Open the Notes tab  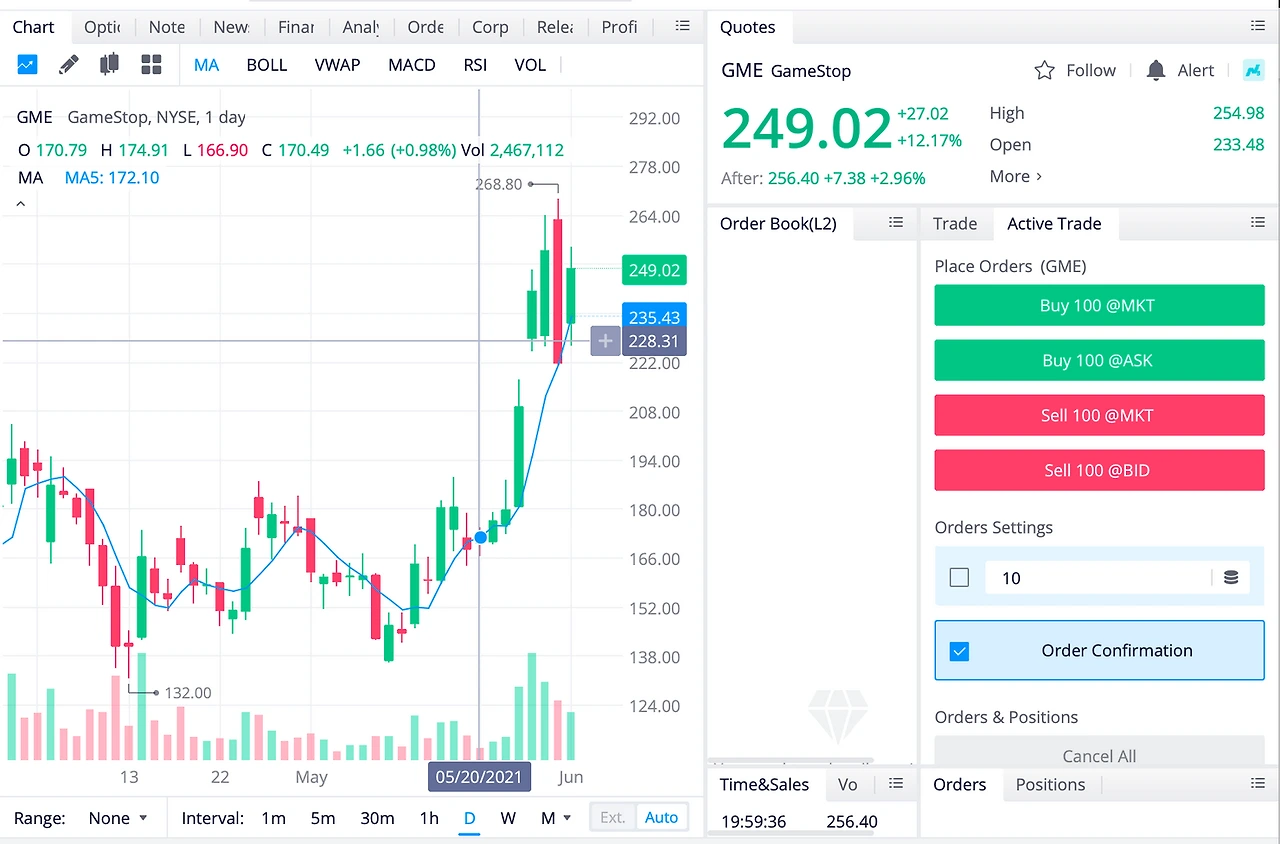(167, 27)
